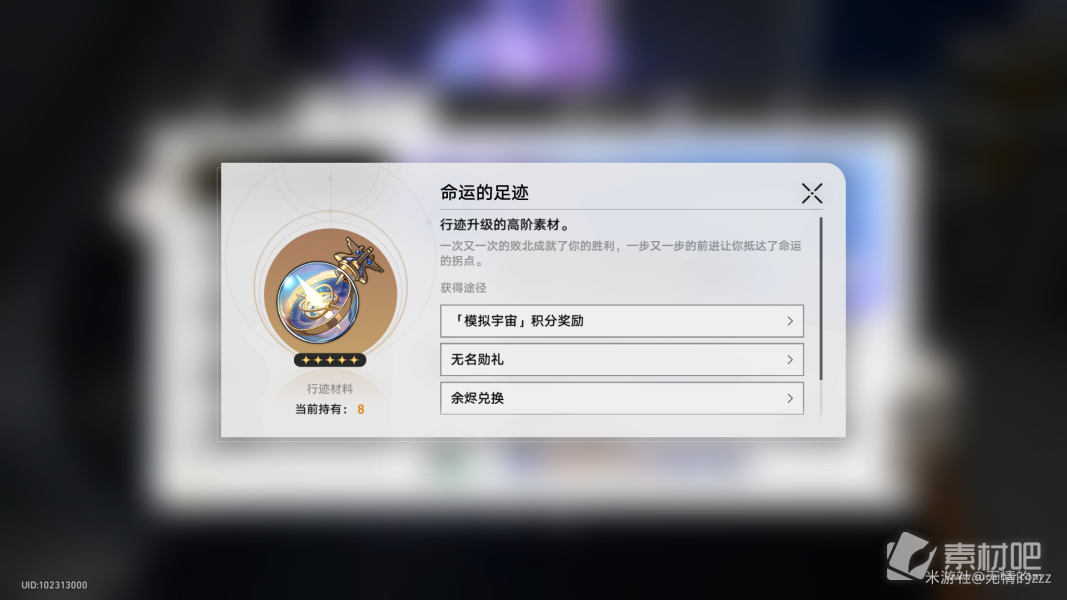Open the 「模拟宇宙」积分奖励 source row
Viewport: 1067px width, 600px height.
(622, 321)
